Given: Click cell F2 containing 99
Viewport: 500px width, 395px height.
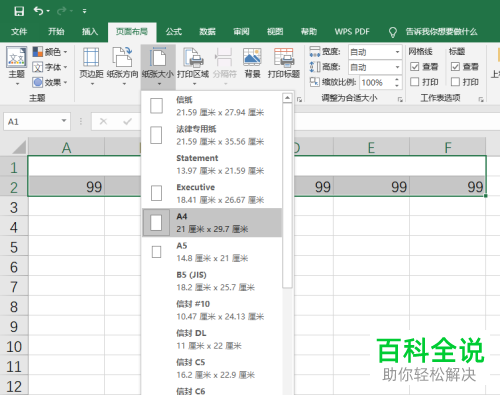Looking at the screenshot, I should tap(448, 186).
